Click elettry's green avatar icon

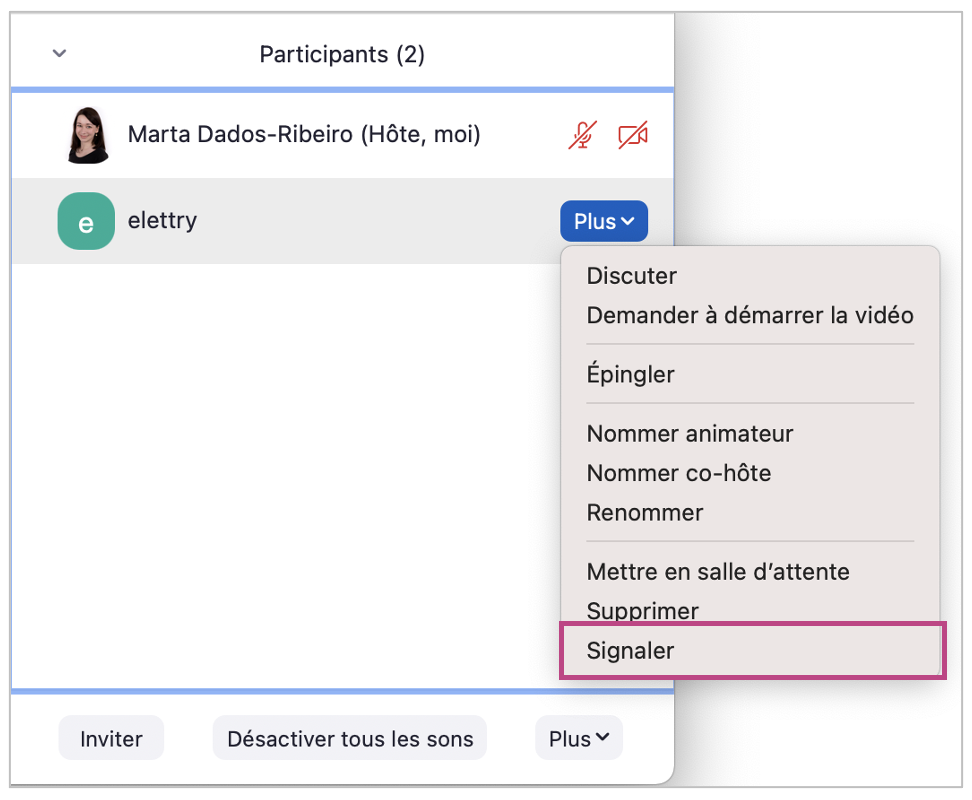click(x=86, y=221)
